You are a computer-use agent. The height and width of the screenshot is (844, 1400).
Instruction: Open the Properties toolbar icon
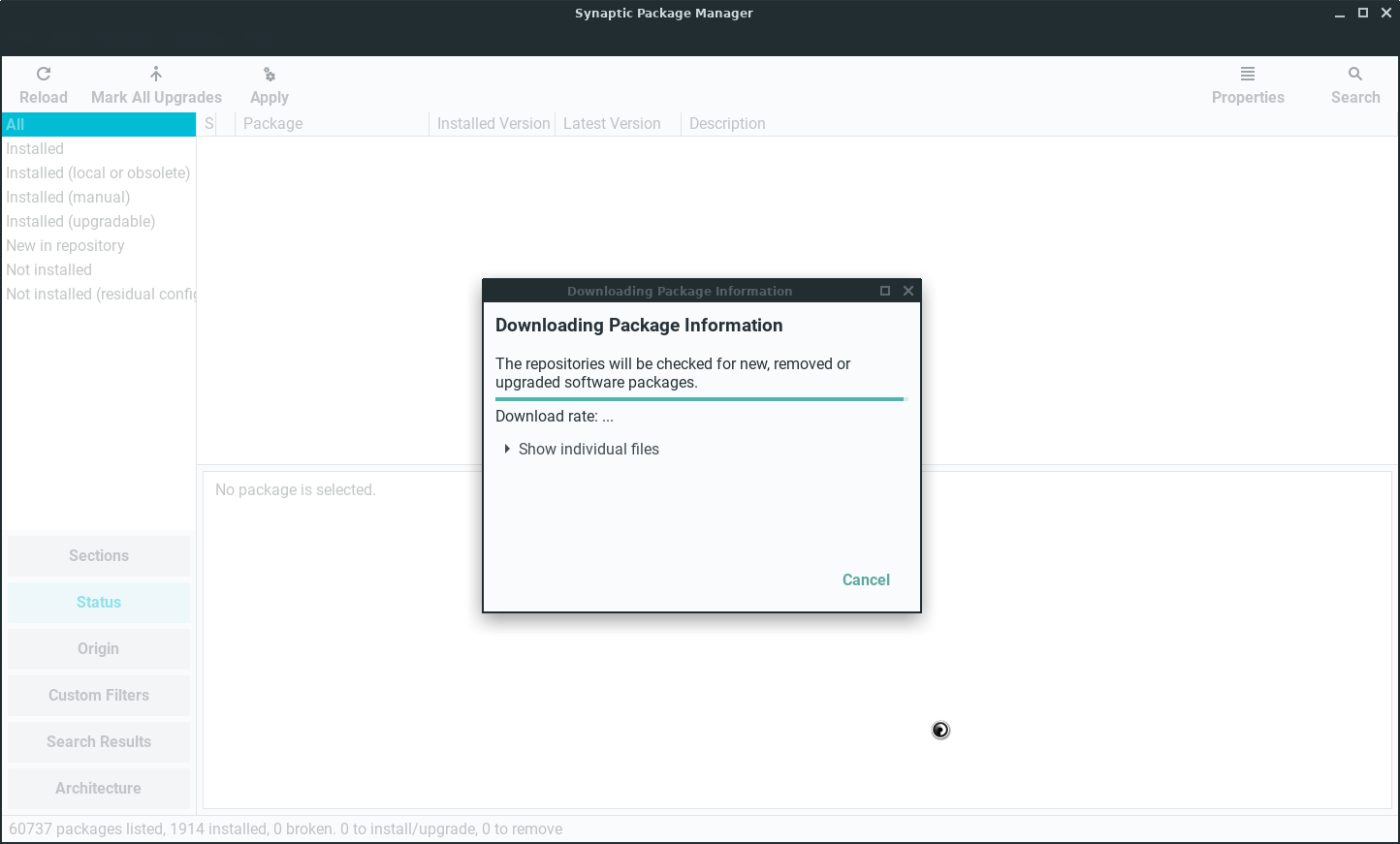tap(1248, 75)
